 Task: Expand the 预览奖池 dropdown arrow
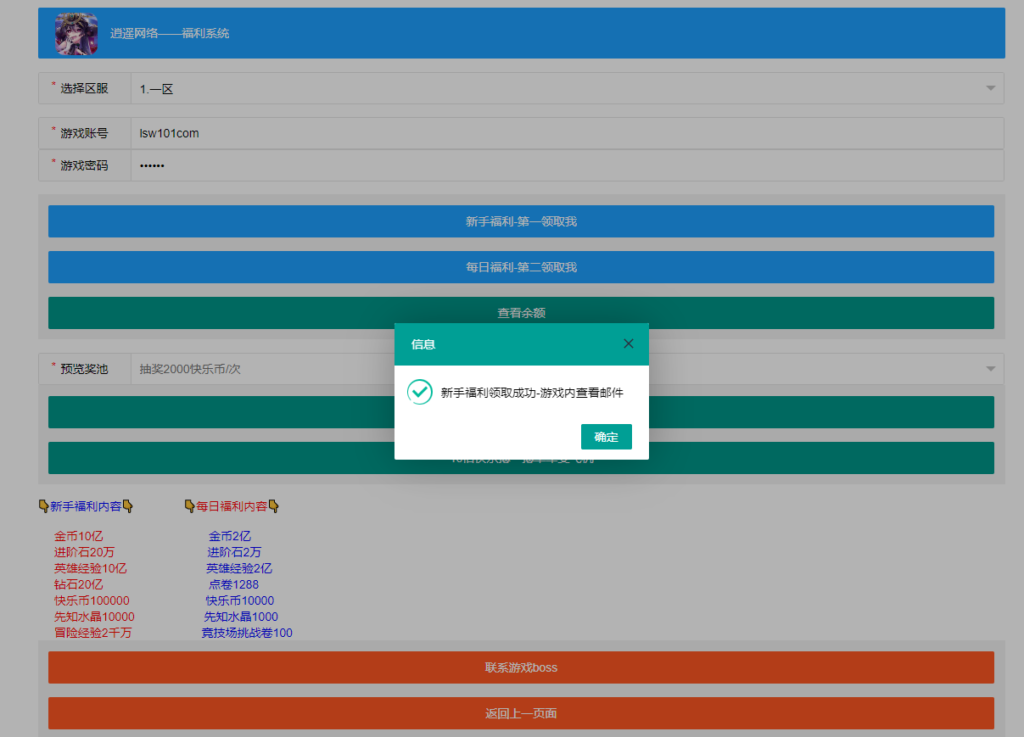[990, 369]
